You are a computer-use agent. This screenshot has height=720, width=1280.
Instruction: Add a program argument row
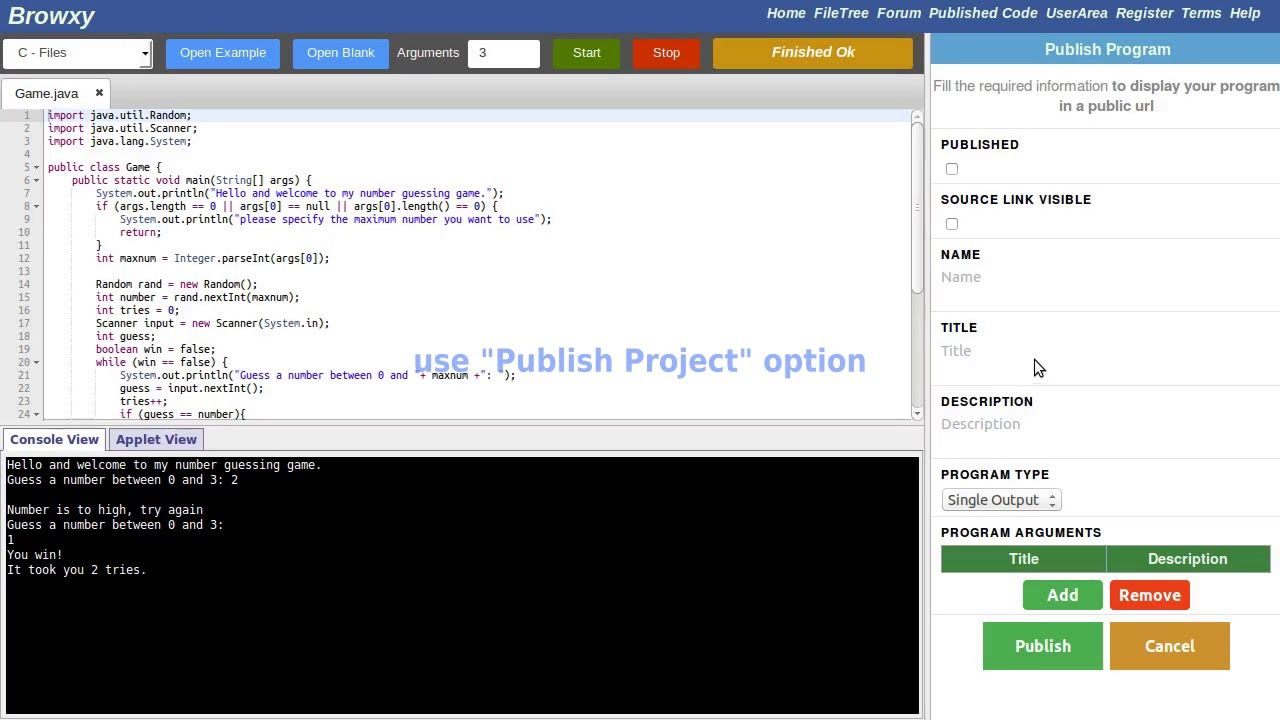click(x=1062, y=595)
